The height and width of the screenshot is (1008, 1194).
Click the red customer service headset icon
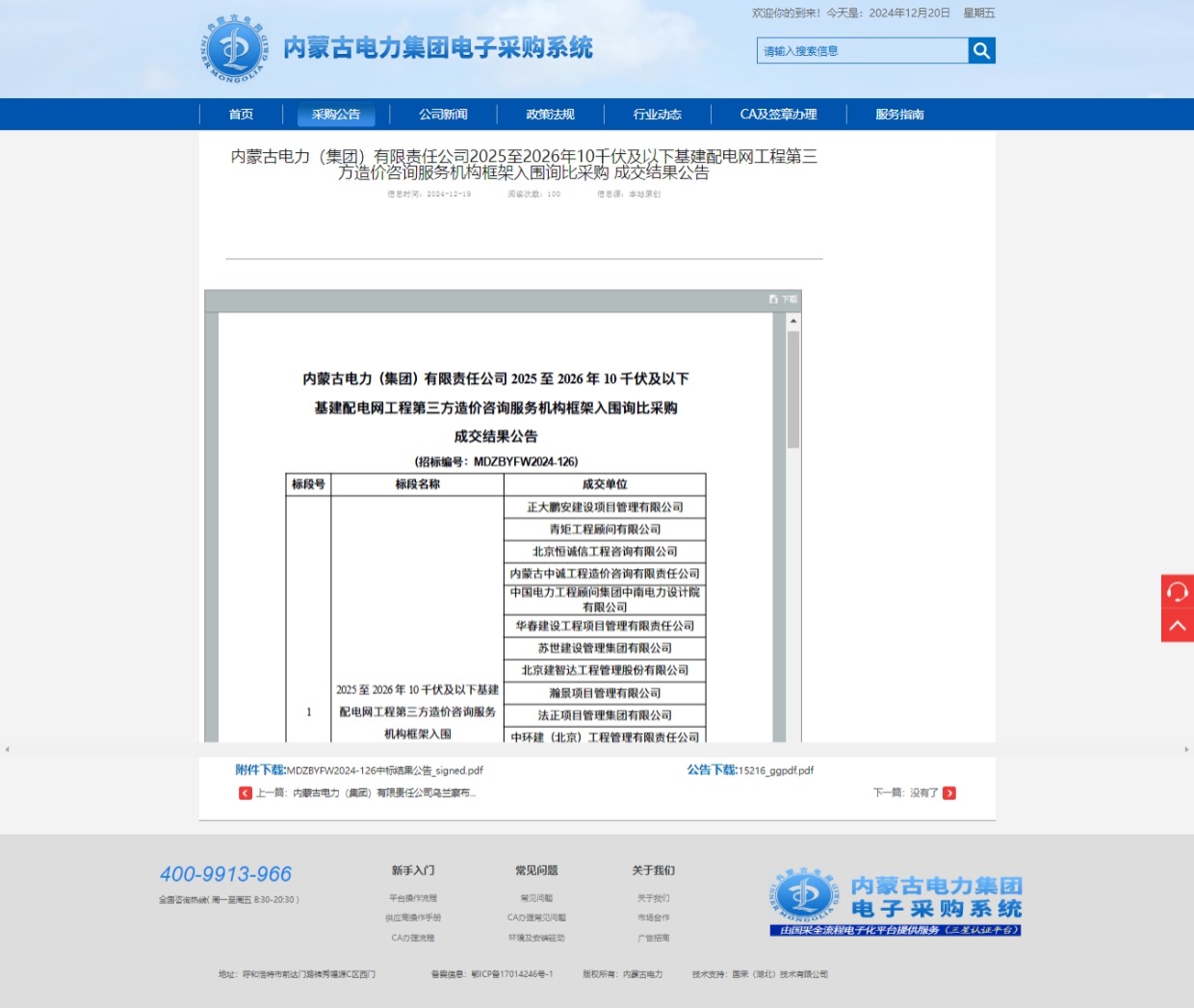pos(1177,591)
